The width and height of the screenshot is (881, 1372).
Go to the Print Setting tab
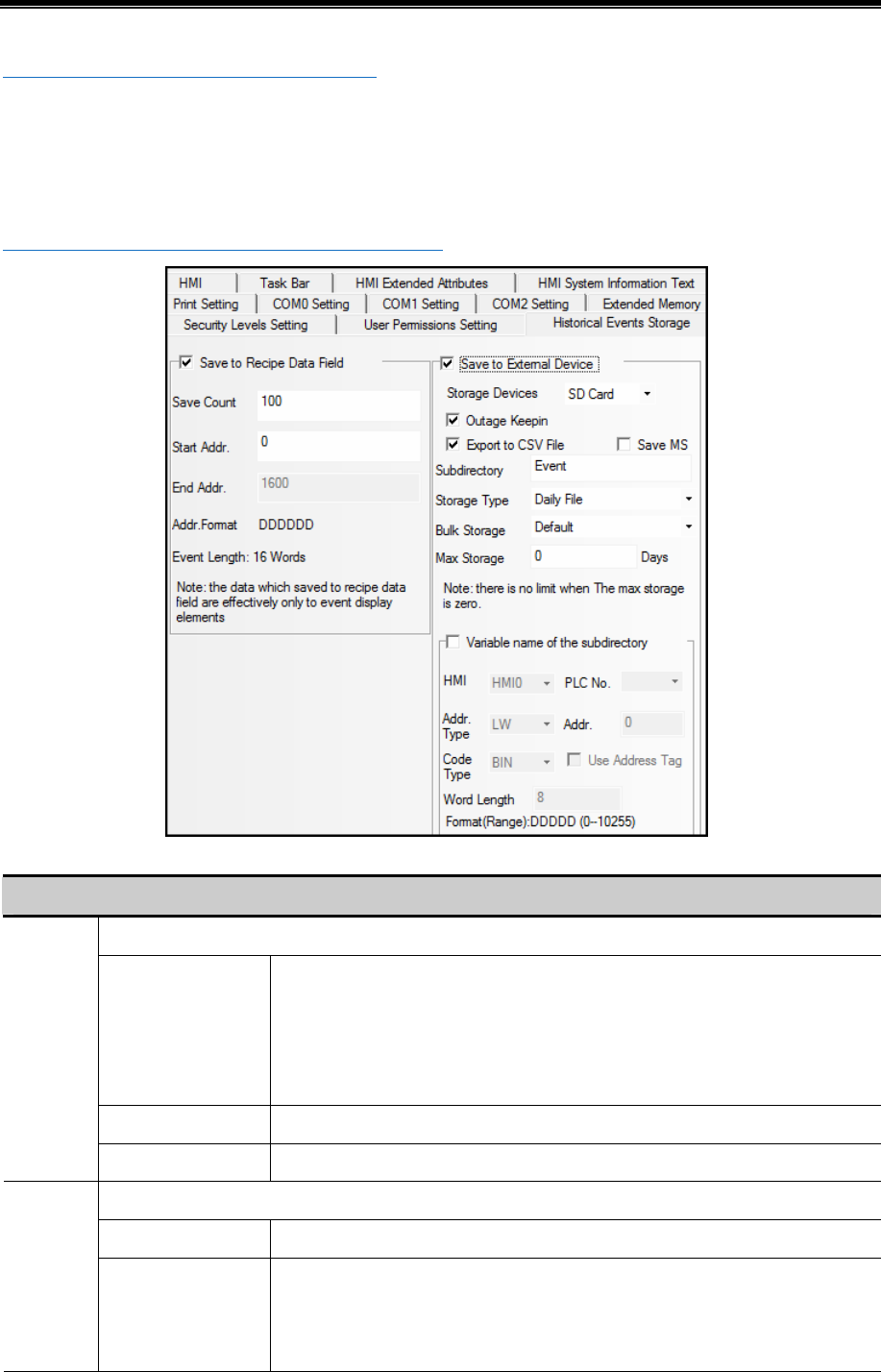click(206, 304)
